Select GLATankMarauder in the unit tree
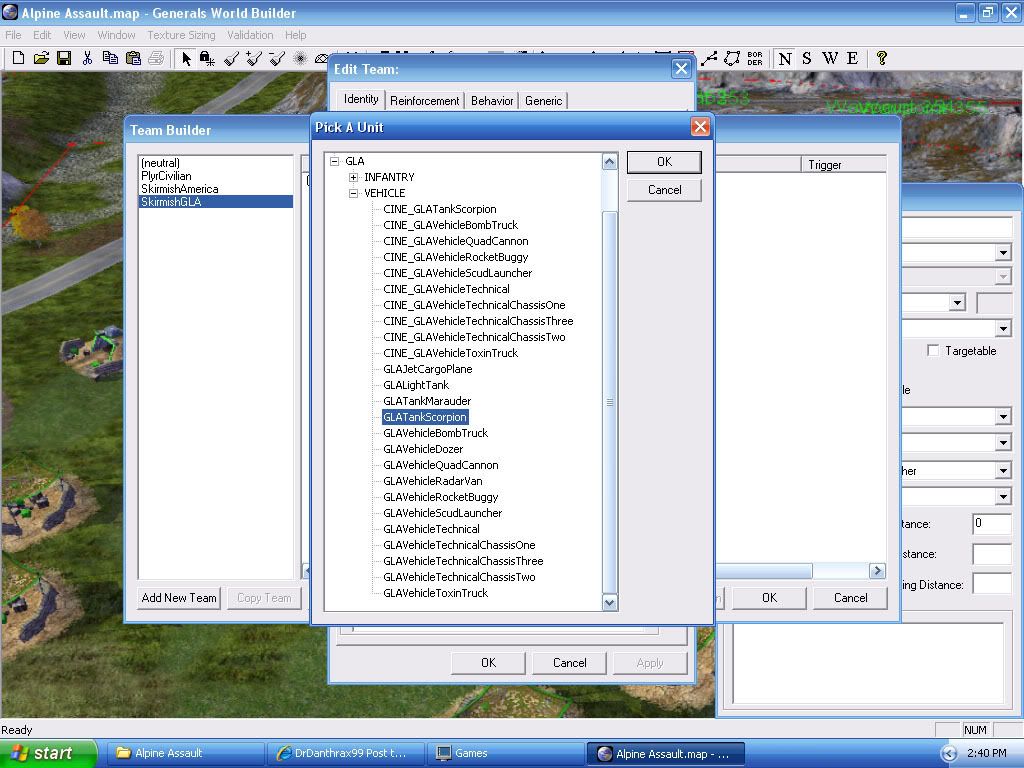1024x768 pixels. click(x=427, y=401)
